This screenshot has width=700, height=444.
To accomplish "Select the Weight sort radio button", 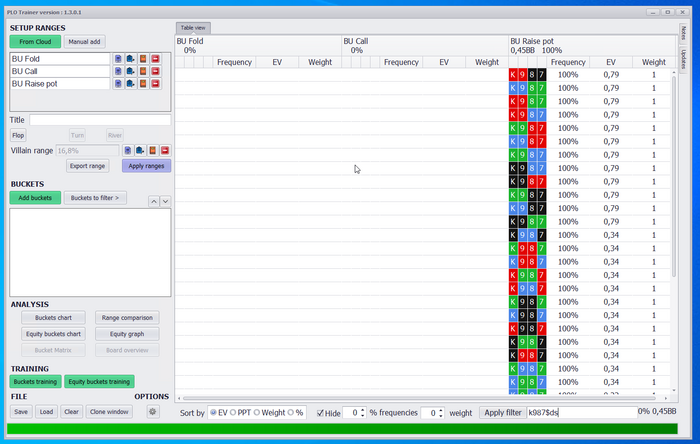I will pyautogui.click(x=257, y=413).
